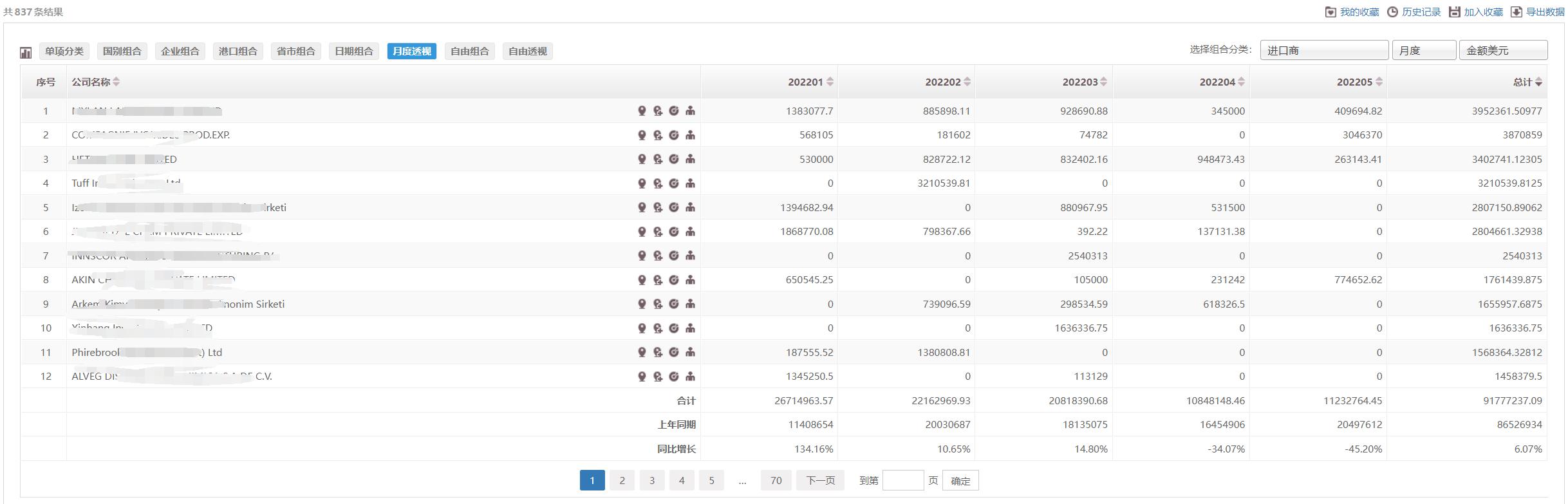The width and height of the screenshot is (1568, 504).
Task: Sort the 202203 column
Action: click(x=1104, y=82)
